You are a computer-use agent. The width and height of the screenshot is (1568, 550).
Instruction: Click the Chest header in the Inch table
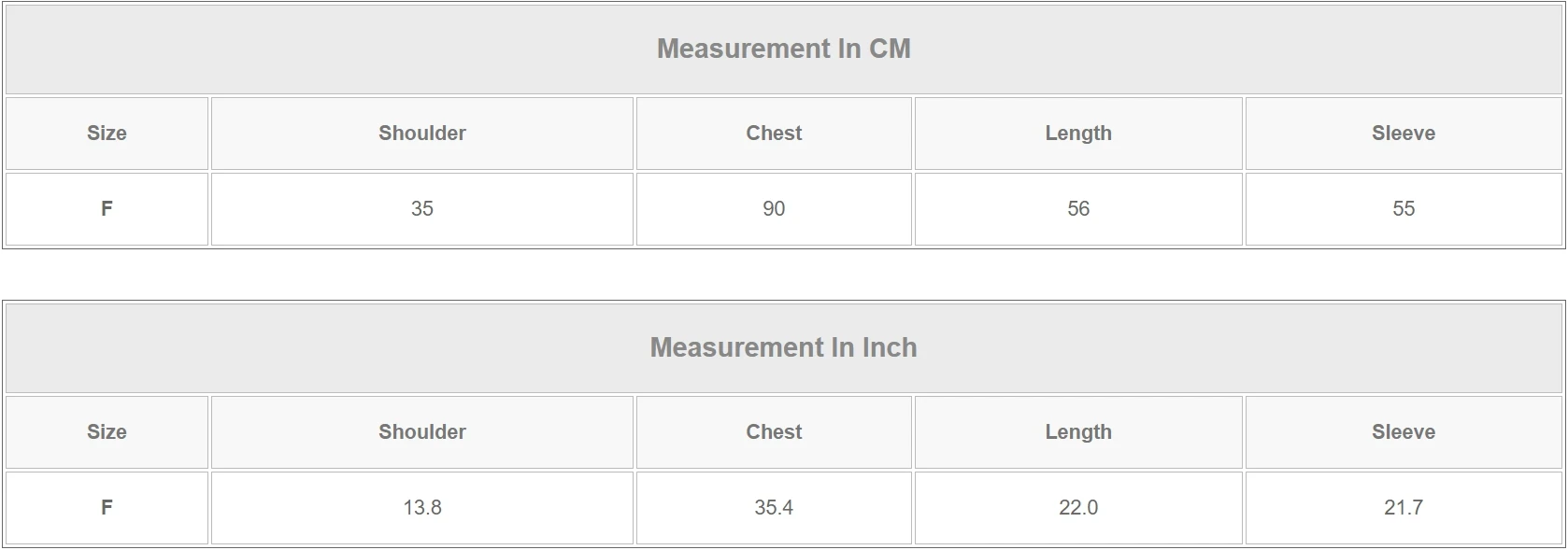[x=774, y=432]
